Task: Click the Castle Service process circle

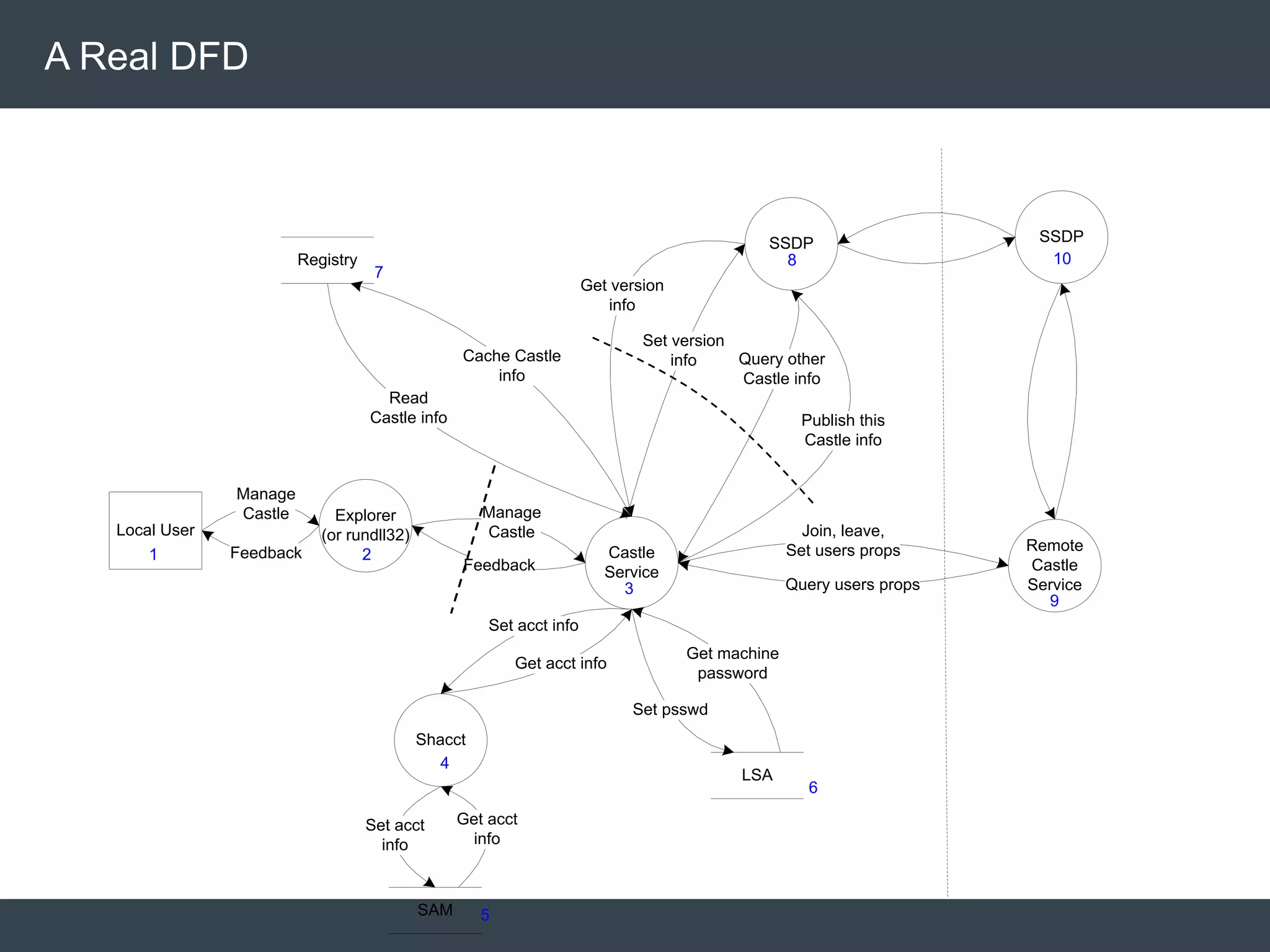Action: pos(631,563)
